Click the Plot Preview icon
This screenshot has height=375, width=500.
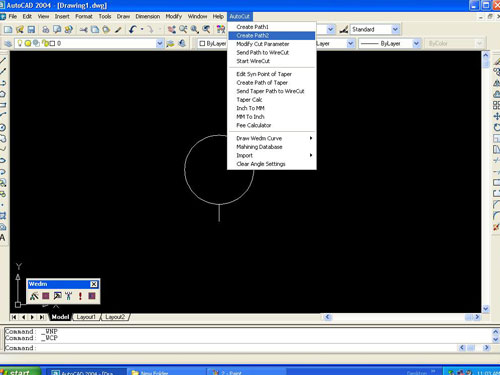pyautogui.click(x=57, y=30)
